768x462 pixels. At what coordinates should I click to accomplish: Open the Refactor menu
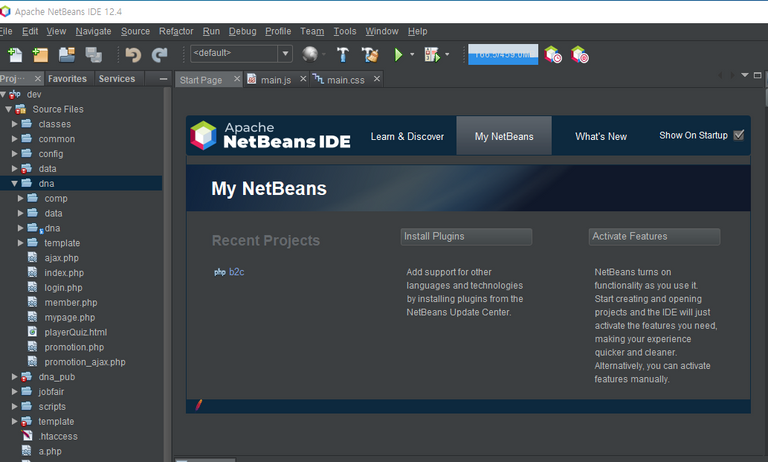[x=176, y=31]
